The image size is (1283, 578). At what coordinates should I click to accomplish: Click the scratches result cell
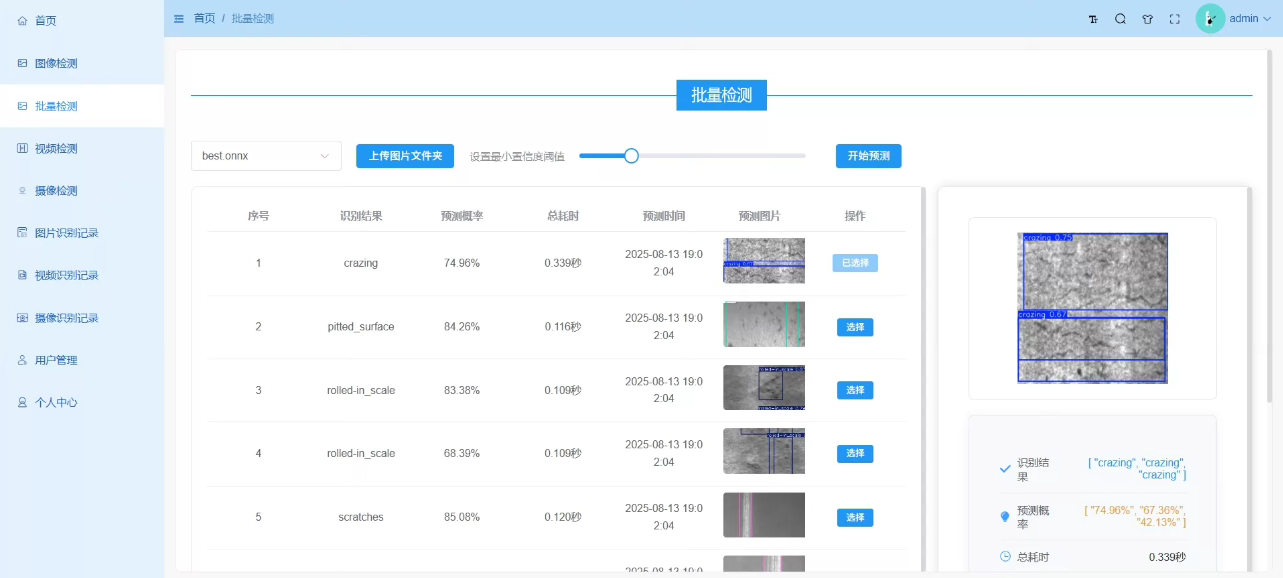(x=361, y=517)
